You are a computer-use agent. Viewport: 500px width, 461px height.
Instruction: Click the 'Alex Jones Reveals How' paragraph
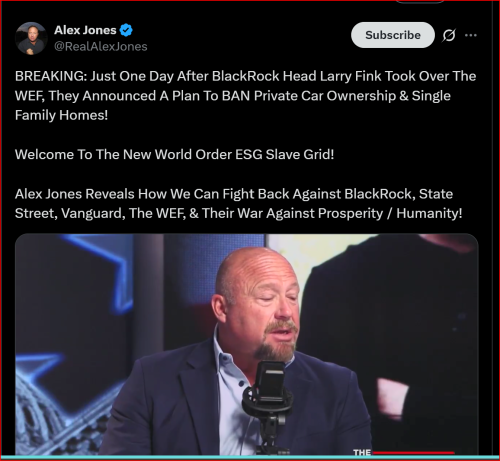pyautogui.click(x=238, y=204)
